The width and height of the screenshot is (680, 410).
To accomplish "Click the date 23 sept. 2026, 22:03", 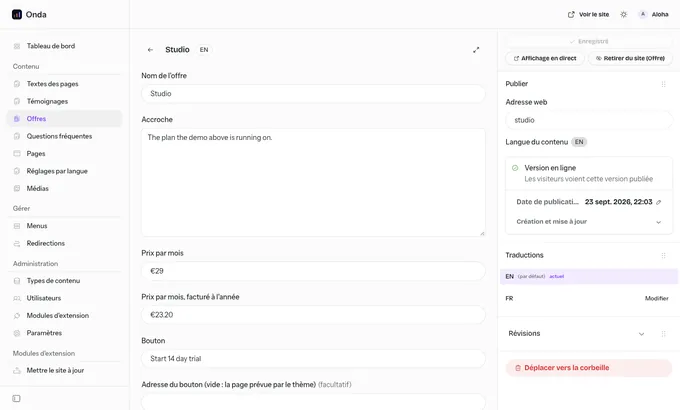I will pos(618,202).
